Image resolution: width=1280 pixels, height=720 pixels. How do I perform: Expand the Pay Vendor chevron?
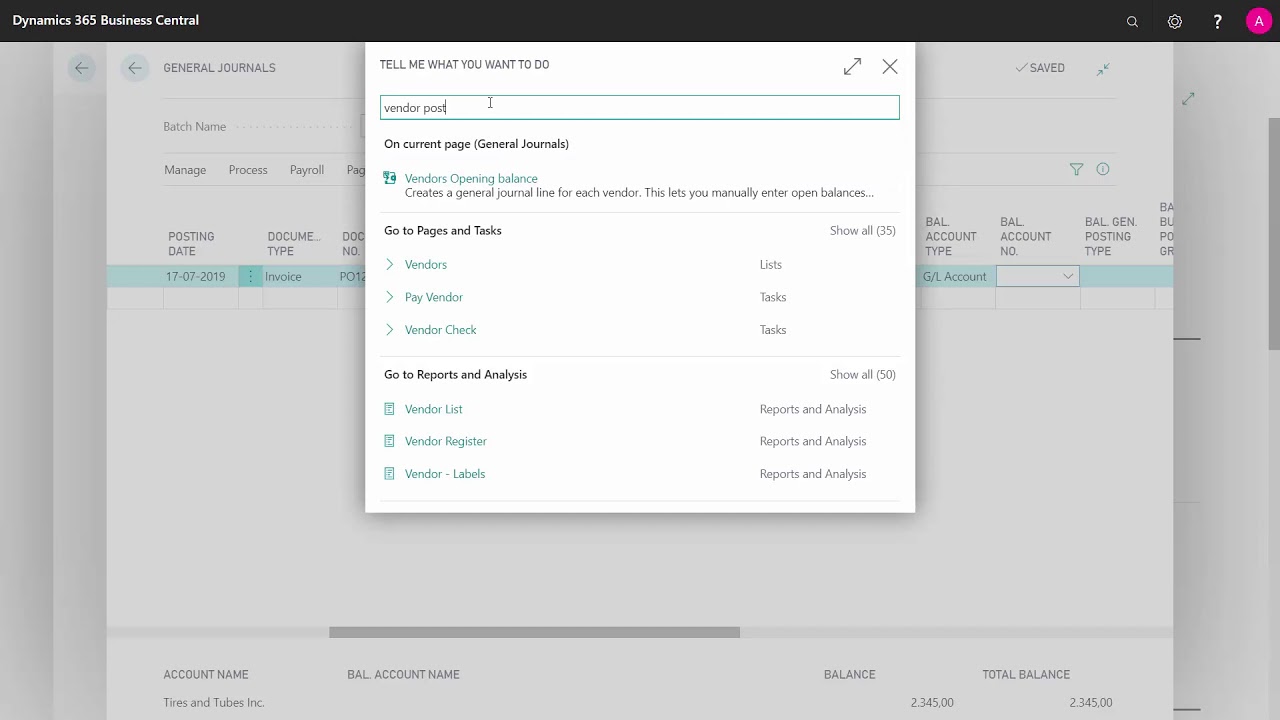click(390, 297)
